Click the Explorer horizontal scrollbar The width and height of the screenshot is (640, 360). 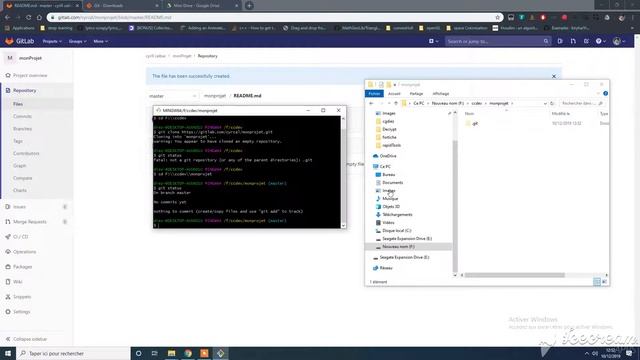point(515,275)
